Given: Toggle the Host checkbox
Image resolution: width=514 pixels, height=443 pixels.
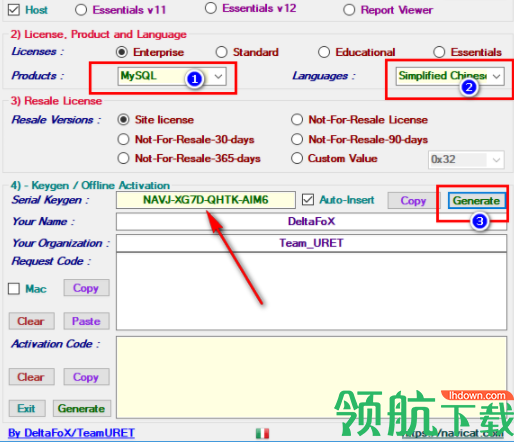Looking at the screenshot, I should pyautogui.click(x=14, y=10).
